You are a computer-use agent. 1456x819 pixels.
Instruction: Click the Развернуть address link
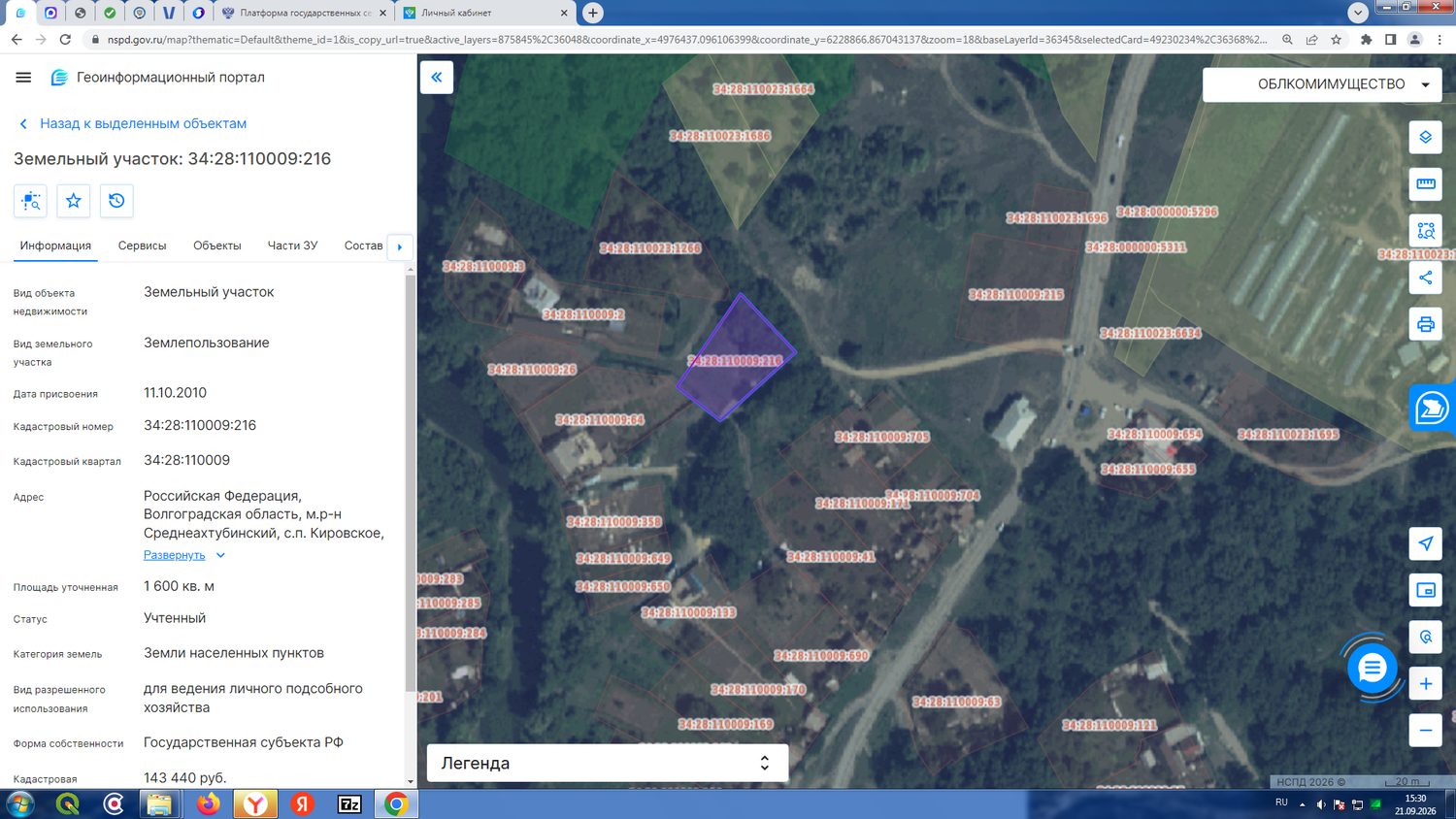[x=175, y=555]
